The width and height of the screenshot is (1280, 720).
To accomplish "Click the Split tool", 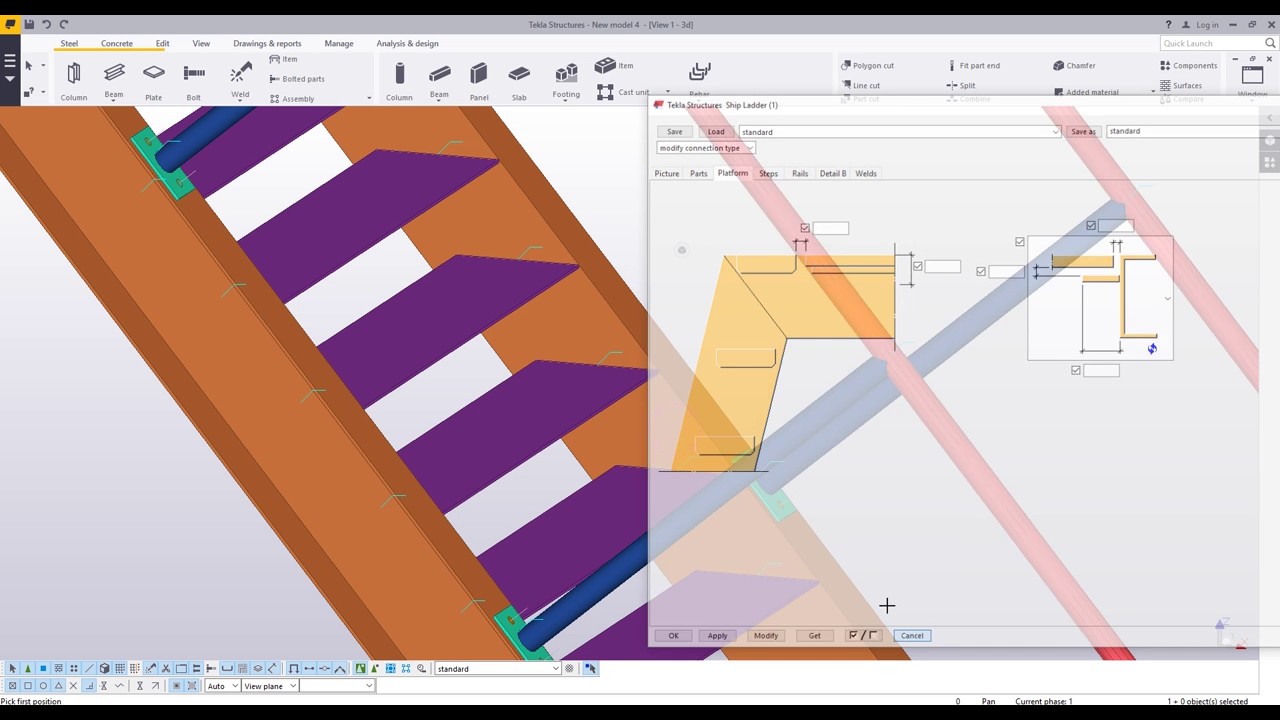I will (x=960, y=86).
